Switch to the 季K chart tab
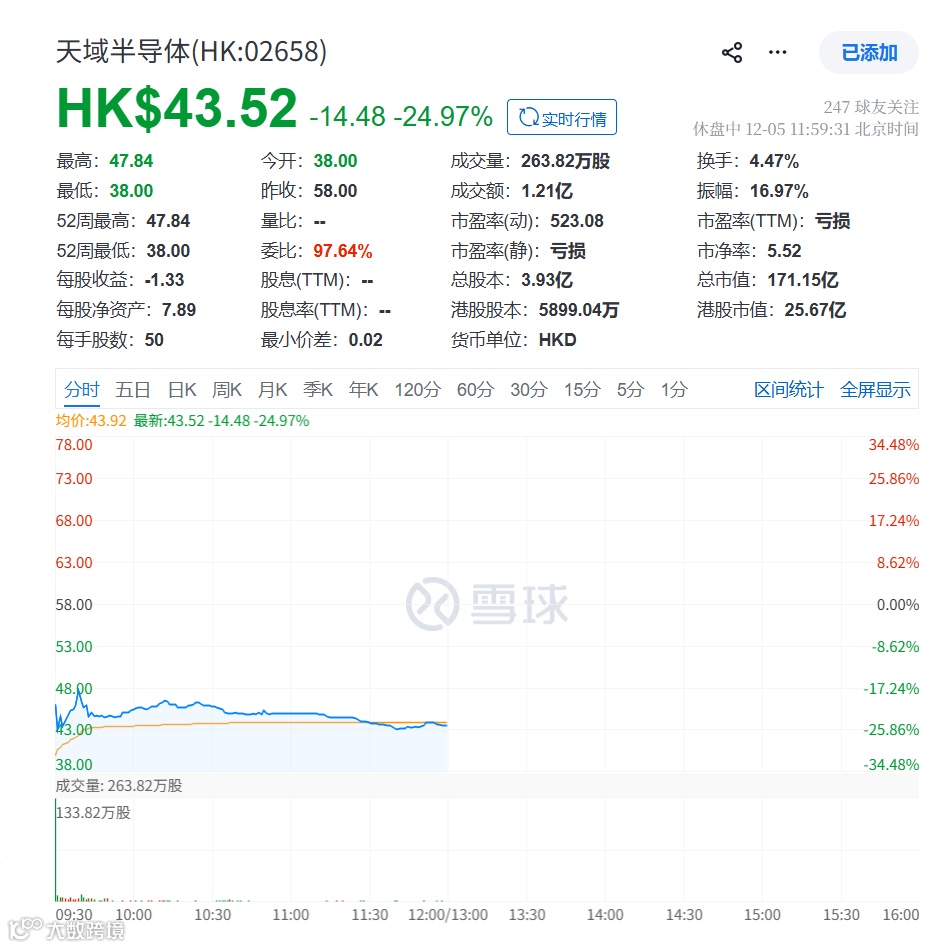 (318, 389)
